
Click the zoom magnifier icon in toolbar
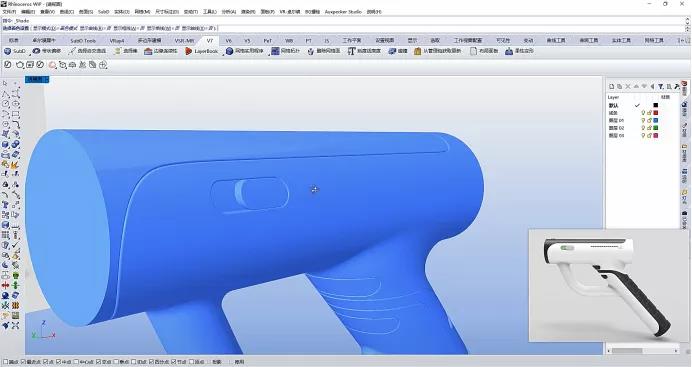[53, 65]
